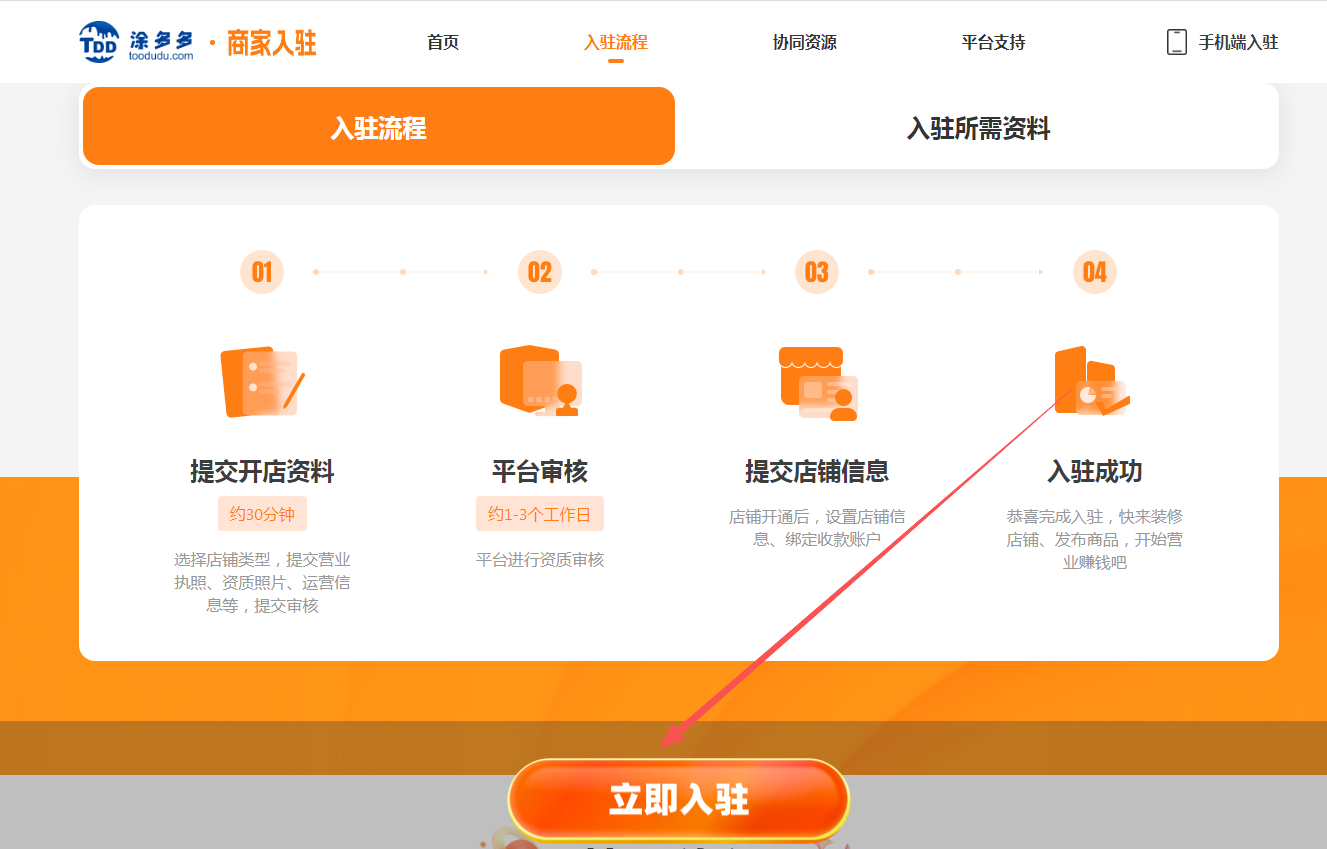Open 平台支持 navigation item
This screenshot has width=1327, height=849.
click(x=994, y=42)
